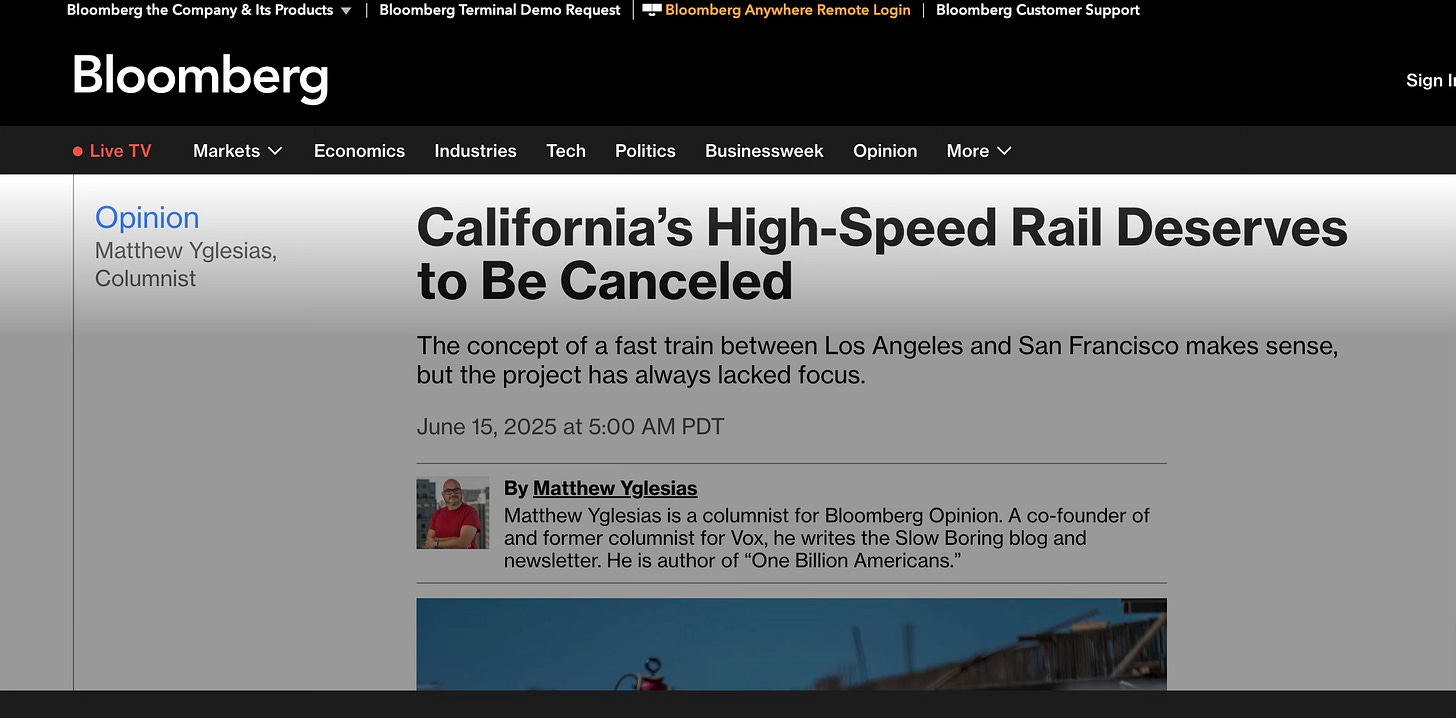Open the Tech section

(566, 151)
